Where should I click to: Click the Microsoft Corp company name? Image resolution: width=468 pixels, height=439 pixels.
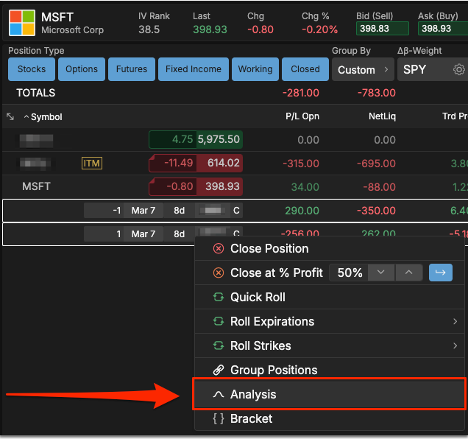click(72, 30)
